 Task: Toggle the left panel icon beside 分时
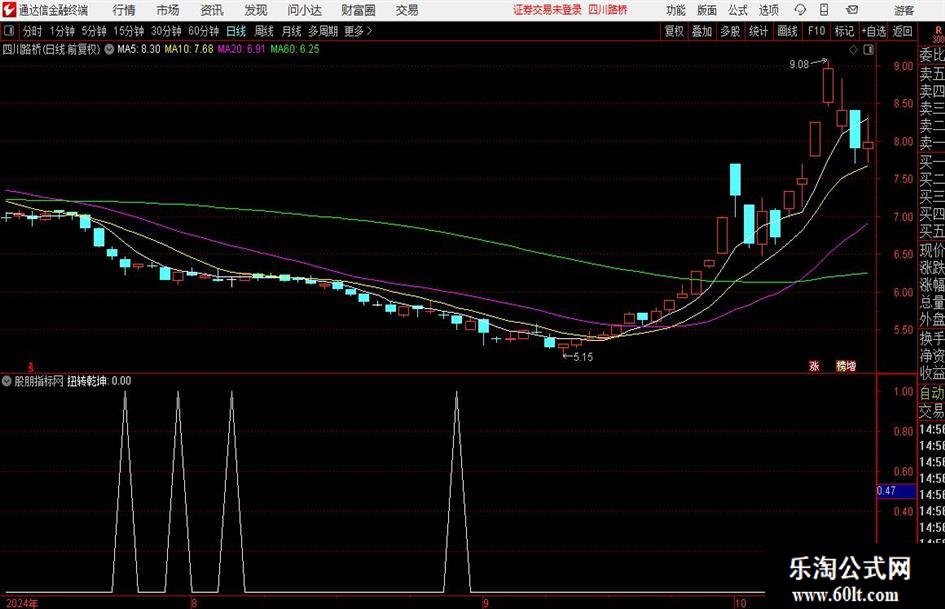click(x=9, y=31)
